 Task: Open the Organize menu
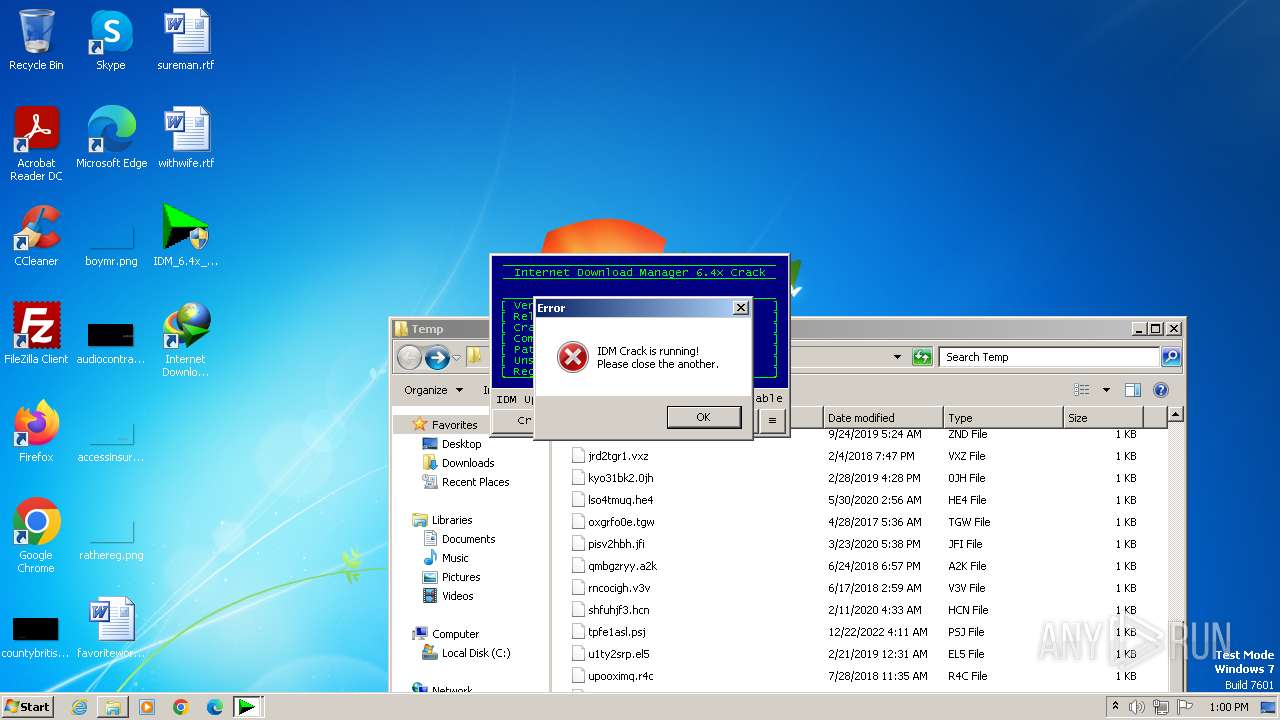click(433, 390)
